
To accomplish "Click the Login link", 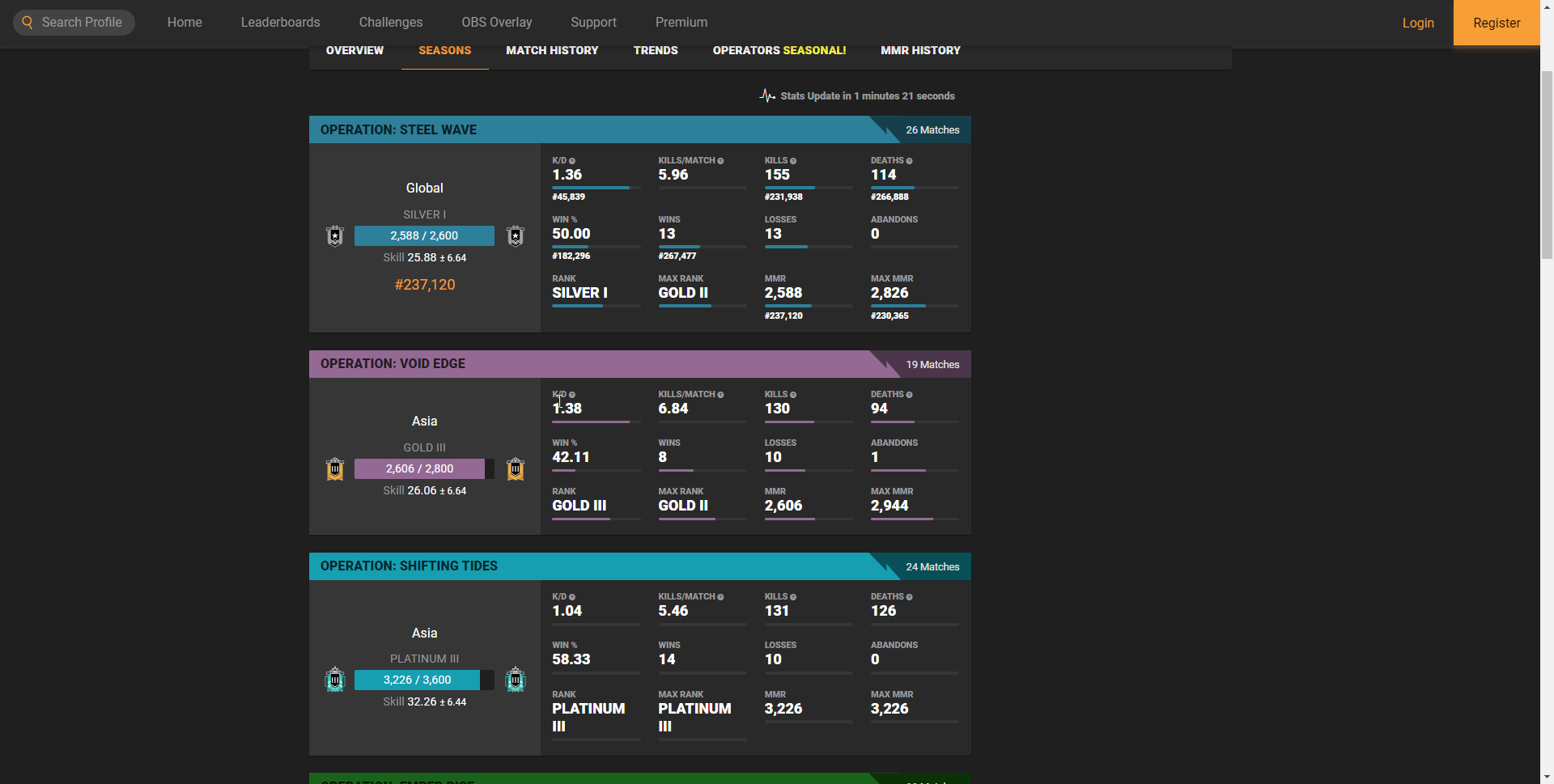I will 1417,23.
